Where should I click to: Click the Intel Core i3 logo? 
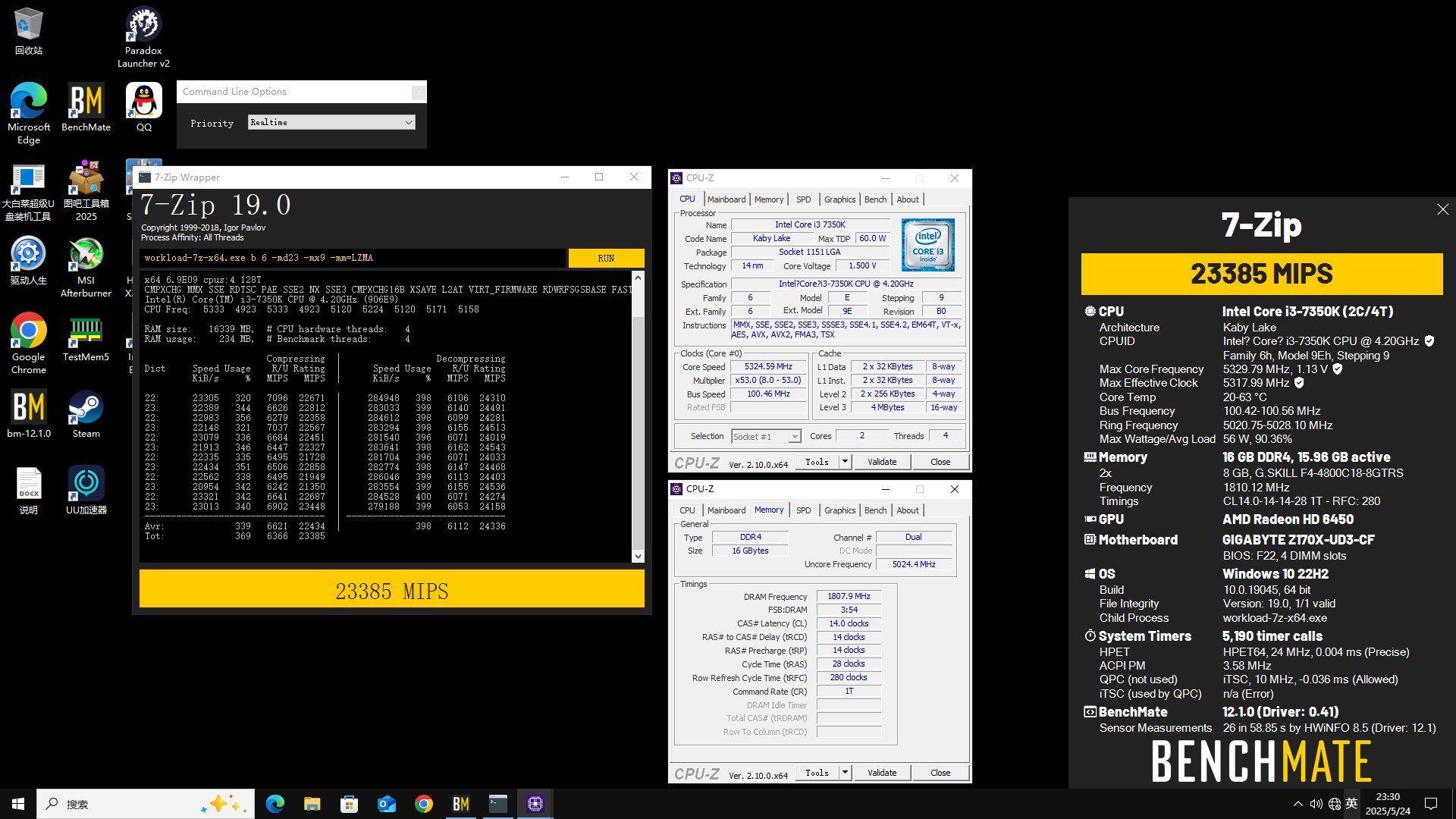coord(927,245)
